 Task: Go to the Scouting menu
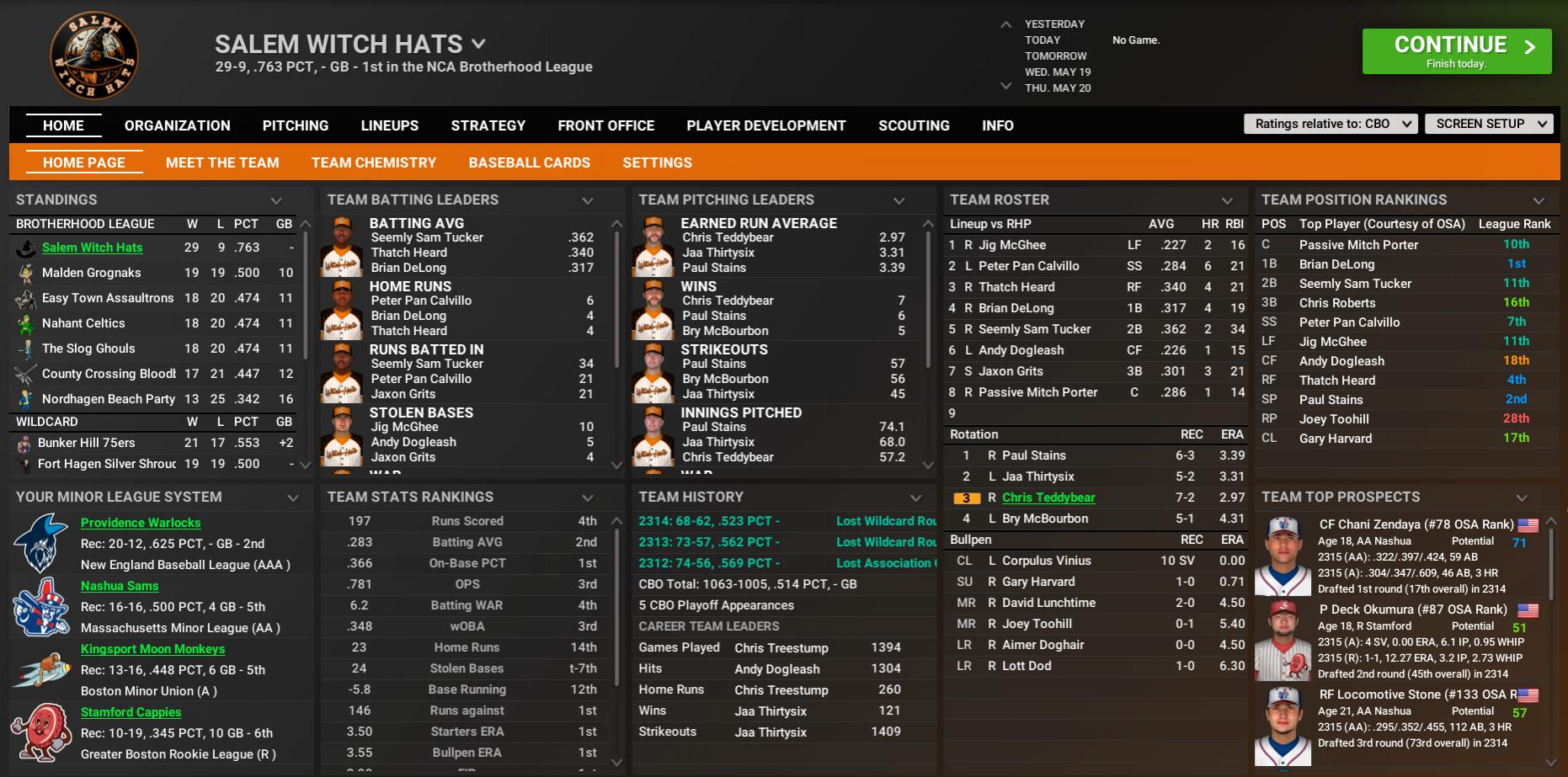(914, 125)
